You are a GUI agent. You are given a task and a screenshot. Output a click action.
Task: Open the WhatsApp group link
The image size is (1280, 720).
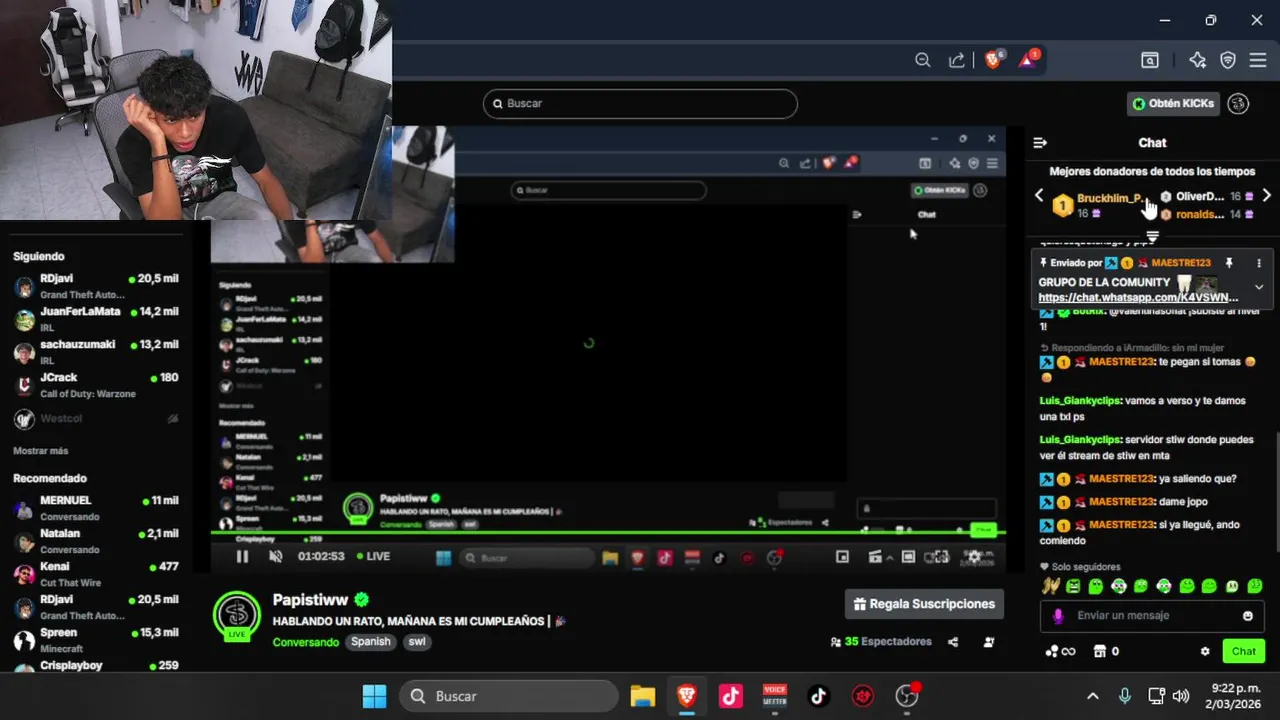pos(1138,298)
